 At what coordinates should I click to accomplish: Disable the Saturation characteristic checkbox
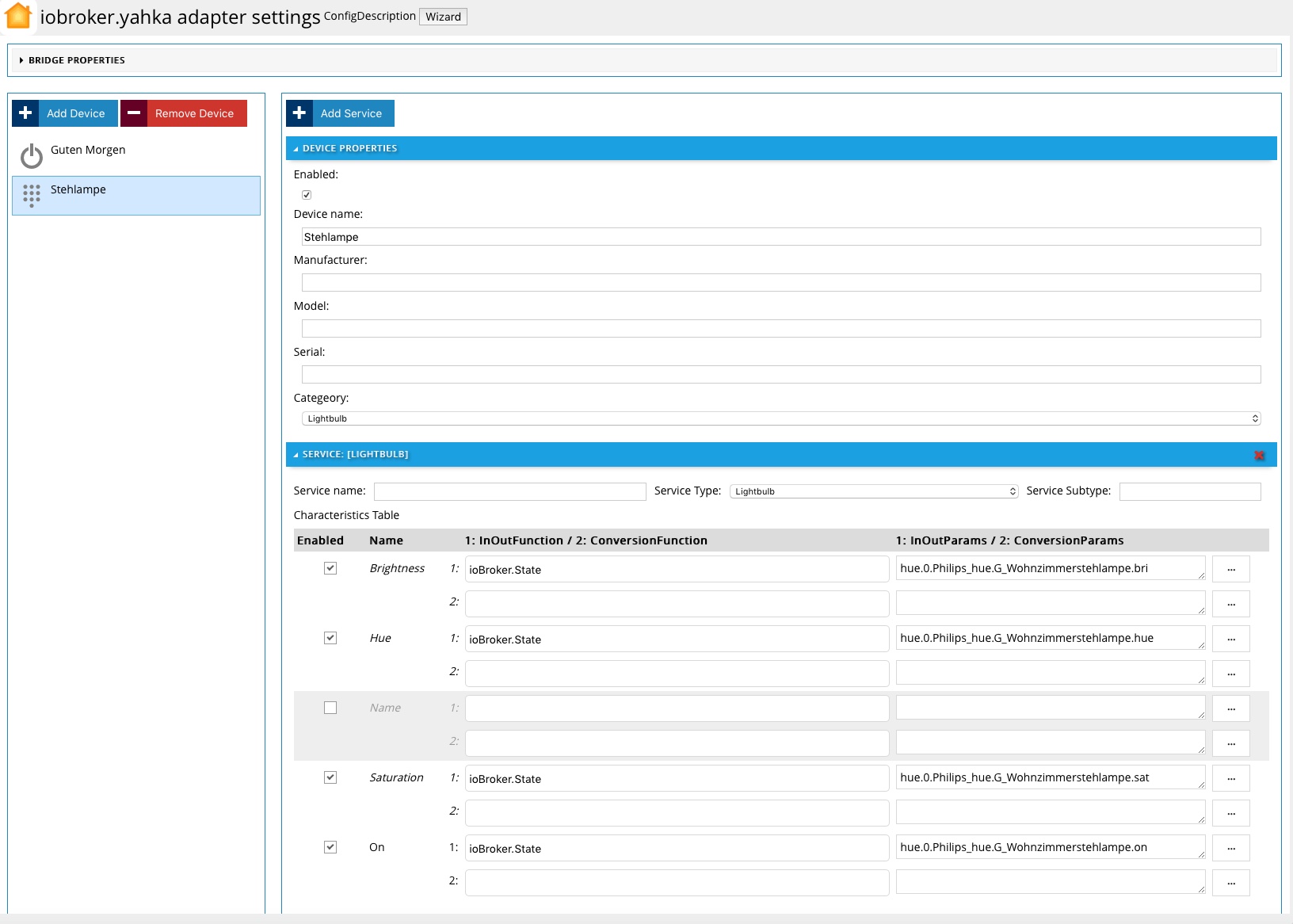(330, 777)
